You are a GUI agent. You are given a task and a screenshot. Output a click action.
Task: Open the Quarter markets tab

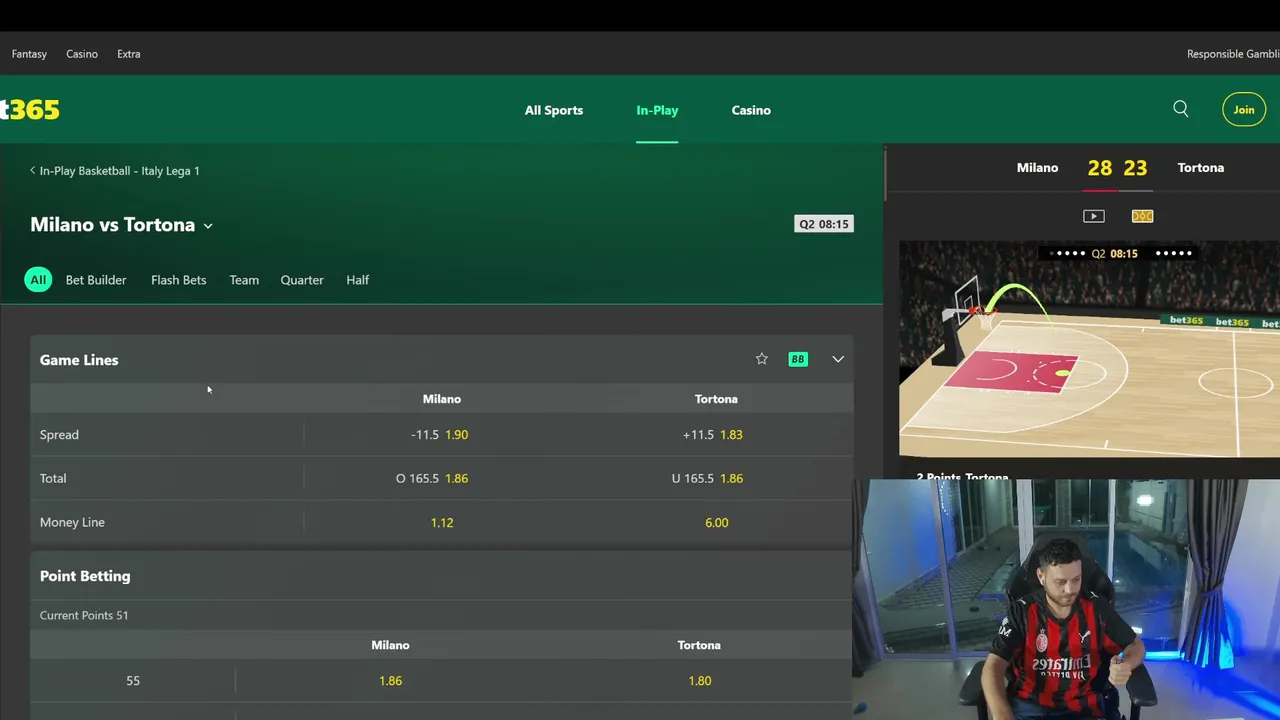click(302, 280)
